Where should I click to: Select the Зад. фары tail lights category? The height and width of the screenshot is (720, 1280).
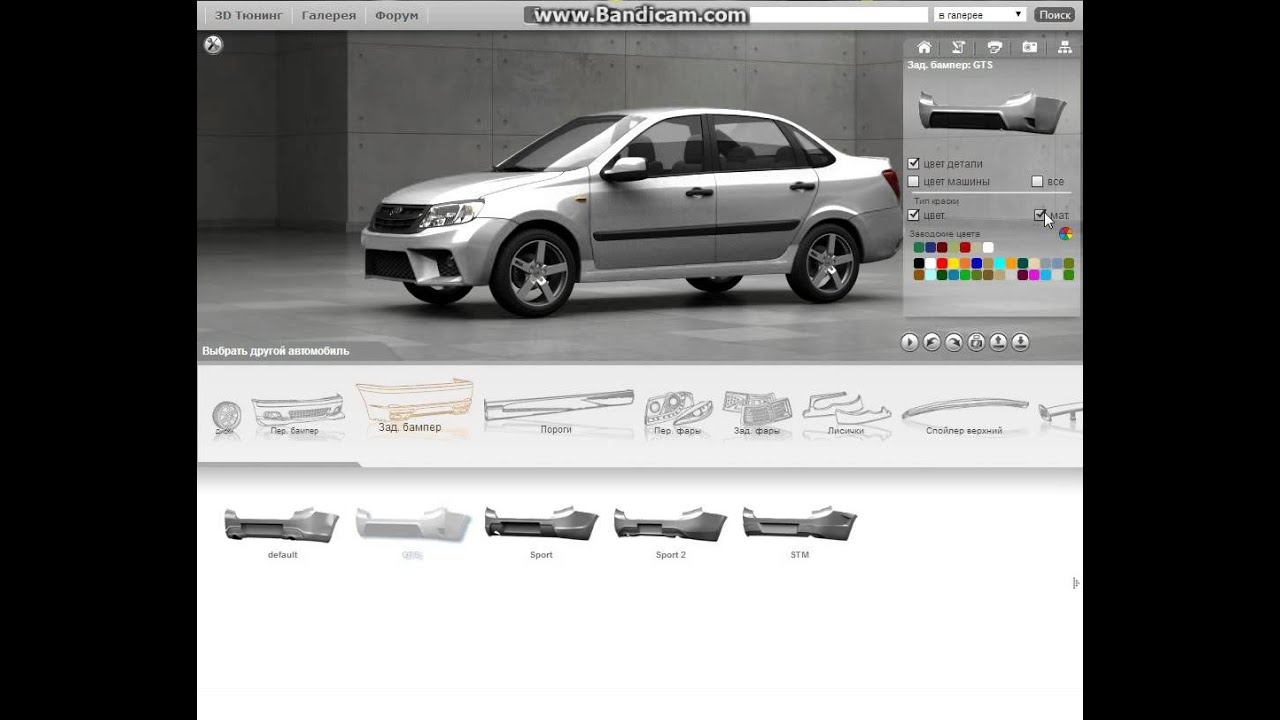tap(757, 414)
